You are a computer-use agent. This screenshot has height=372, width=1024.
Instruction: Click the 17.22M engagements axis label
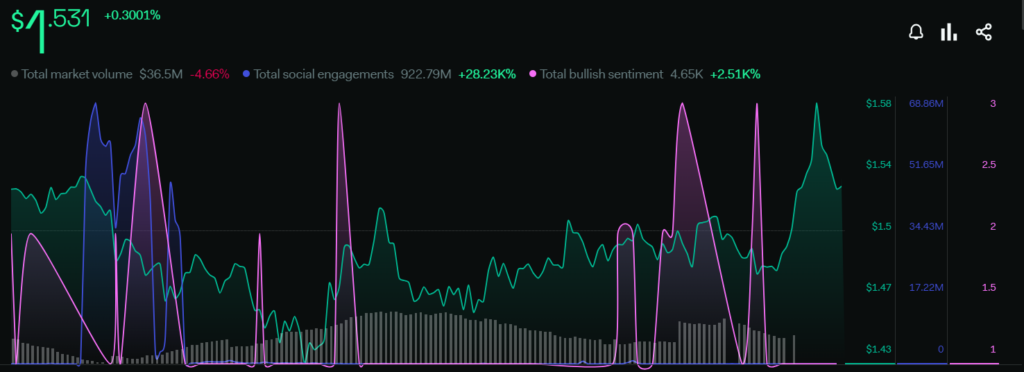coord(926,288)
